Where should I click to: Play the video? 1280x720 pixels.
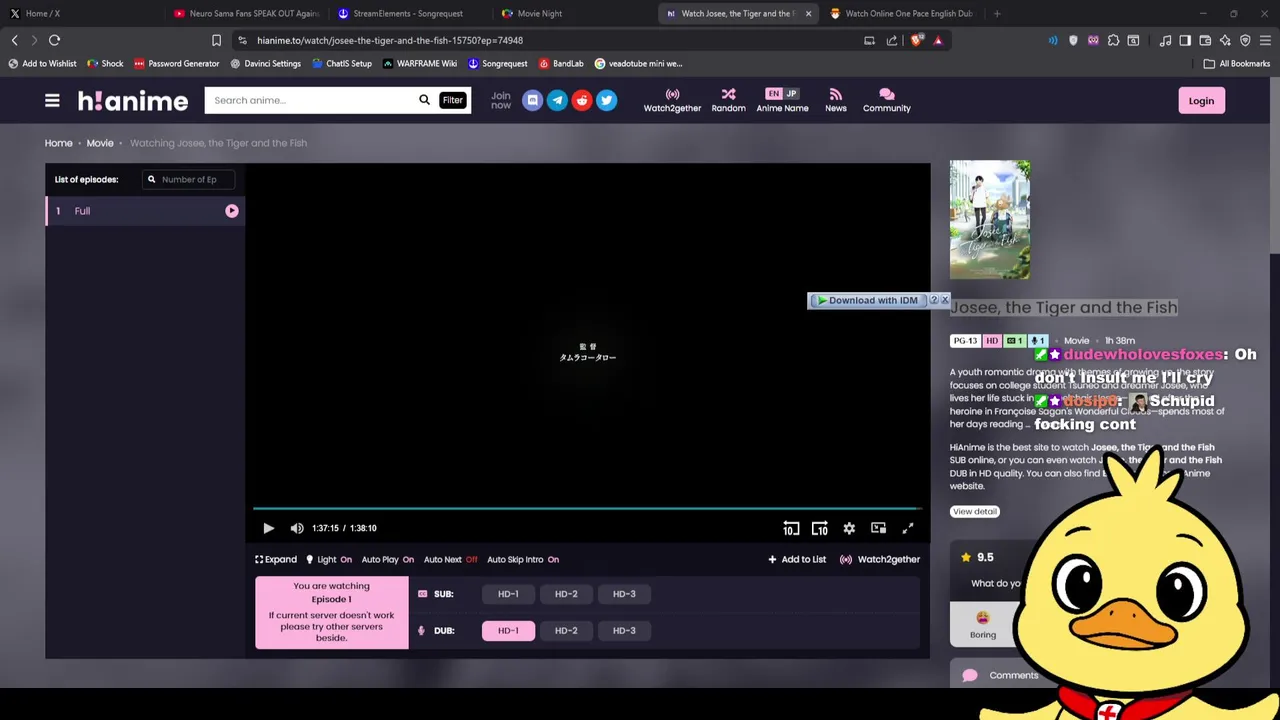268,528
